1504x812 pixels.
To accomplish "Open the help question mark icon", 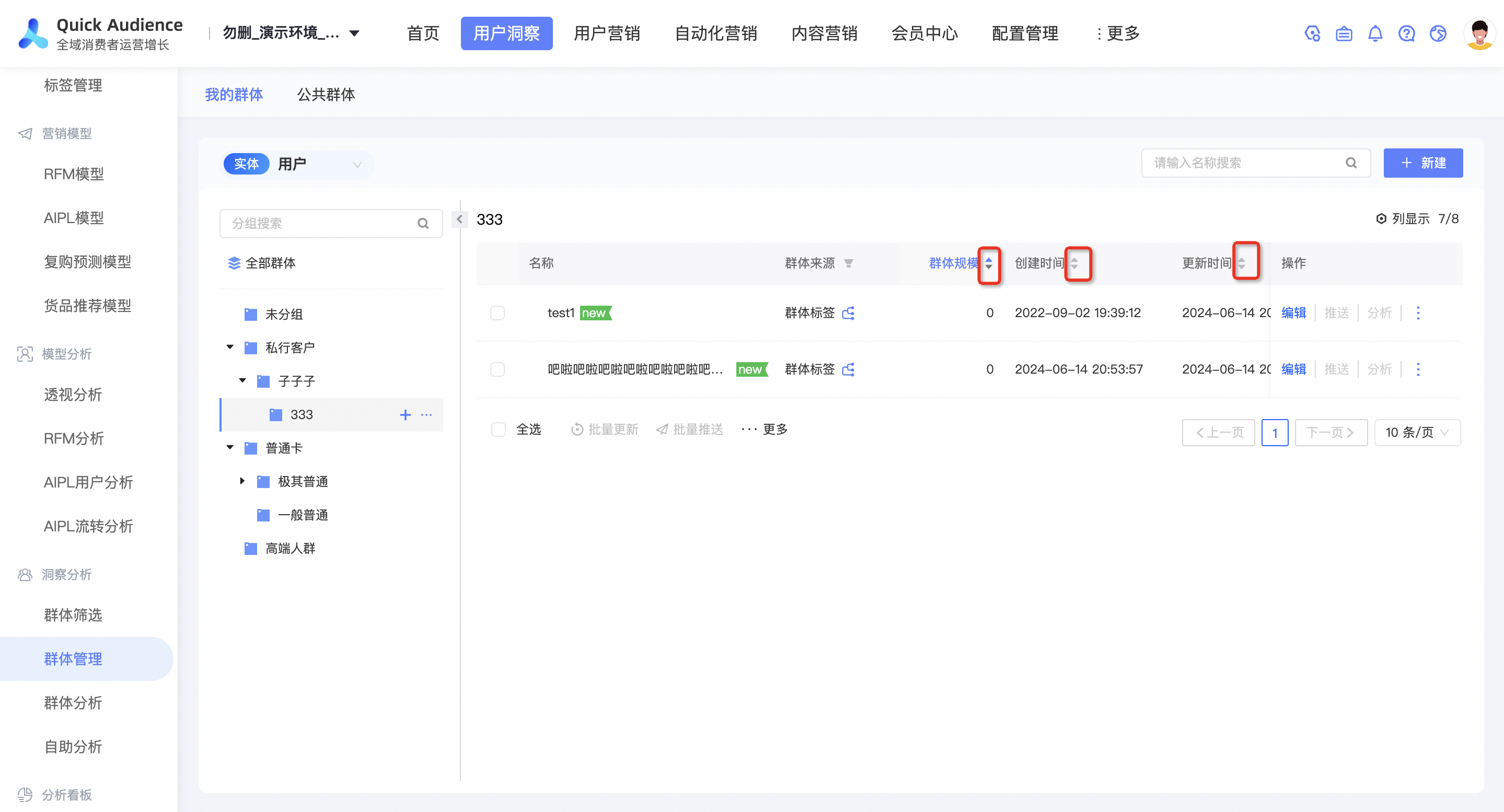I will pos(1406,34).
